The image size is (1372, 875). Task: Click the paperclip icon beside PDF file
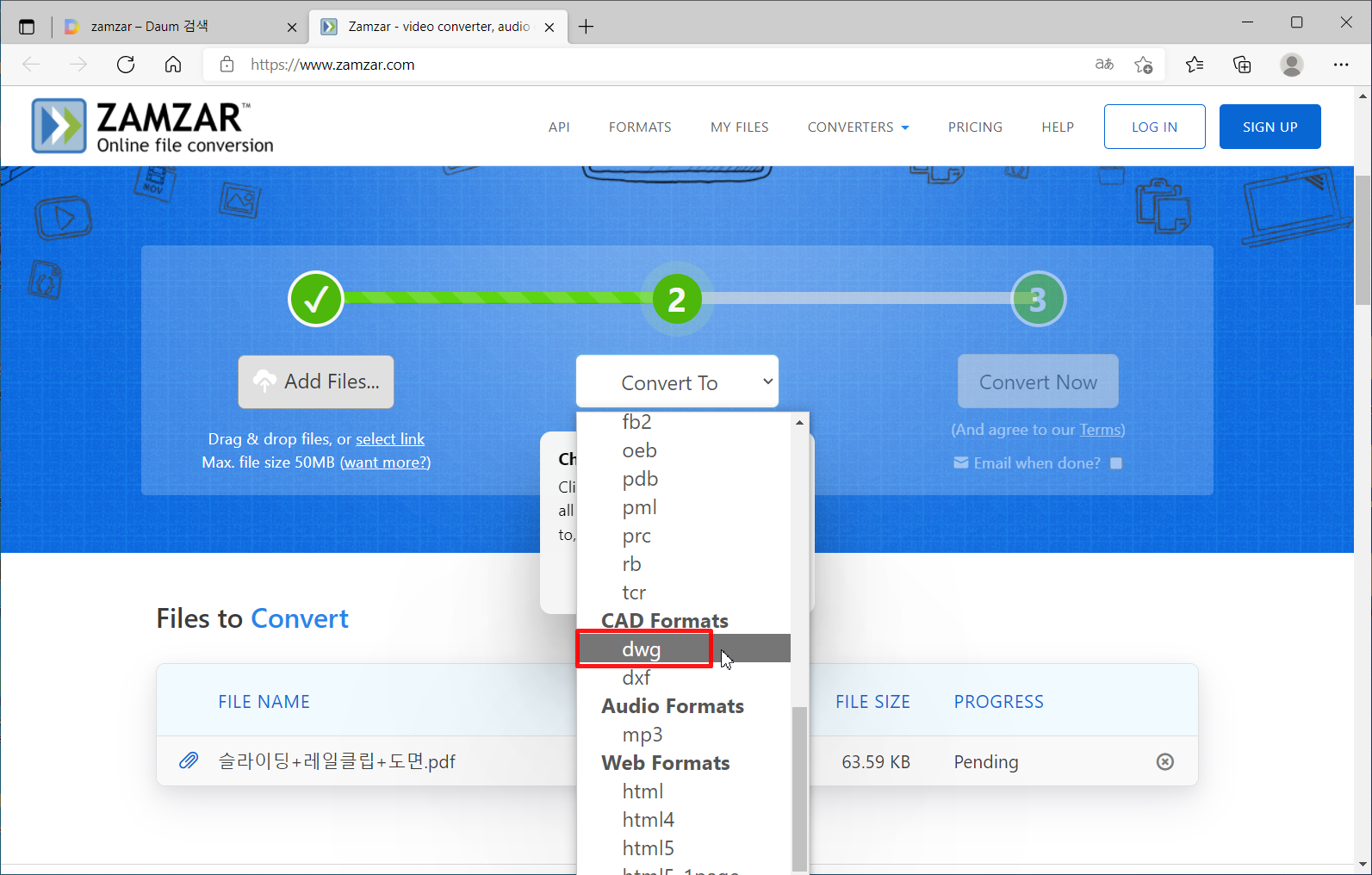tap(189, 760)
